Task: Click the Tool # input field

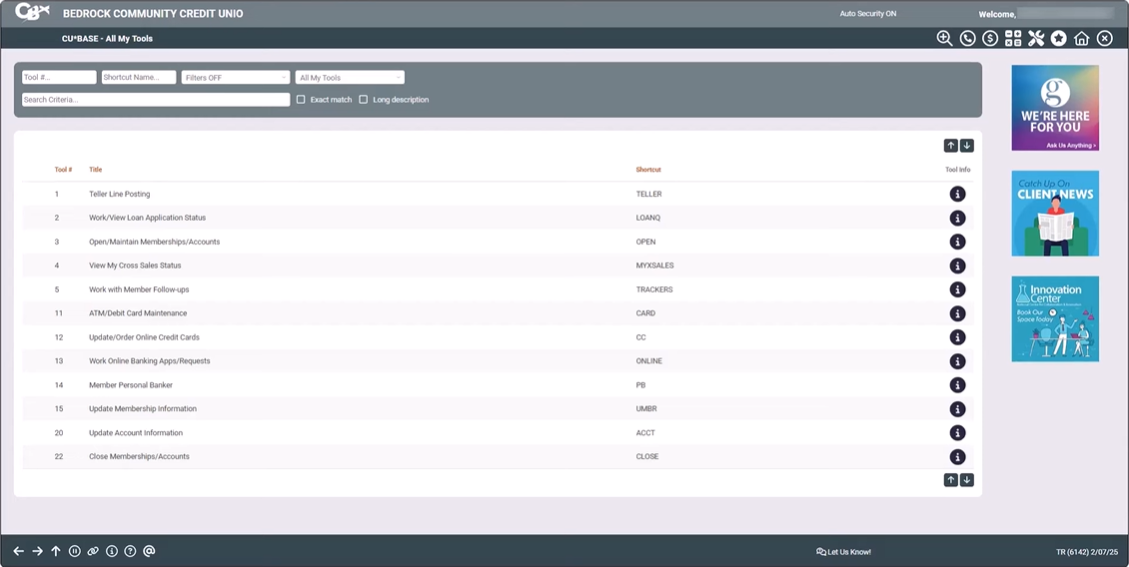Action: [x=59, y=77]
